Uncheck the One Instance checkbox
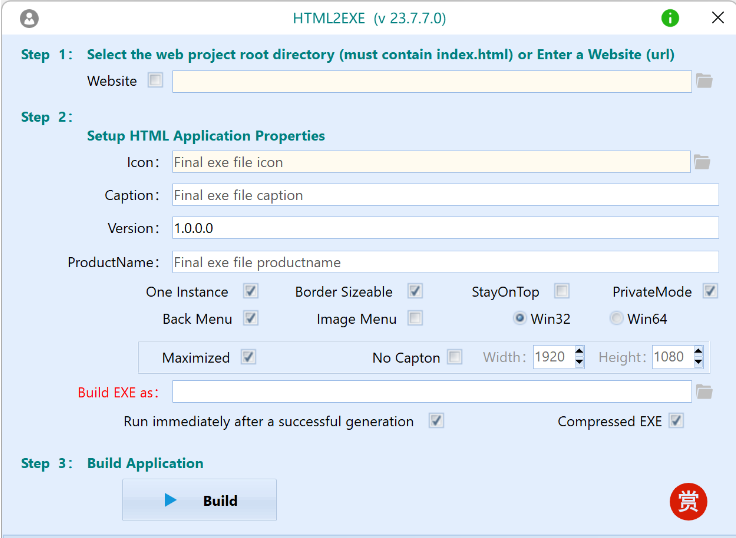 point(251,291)
